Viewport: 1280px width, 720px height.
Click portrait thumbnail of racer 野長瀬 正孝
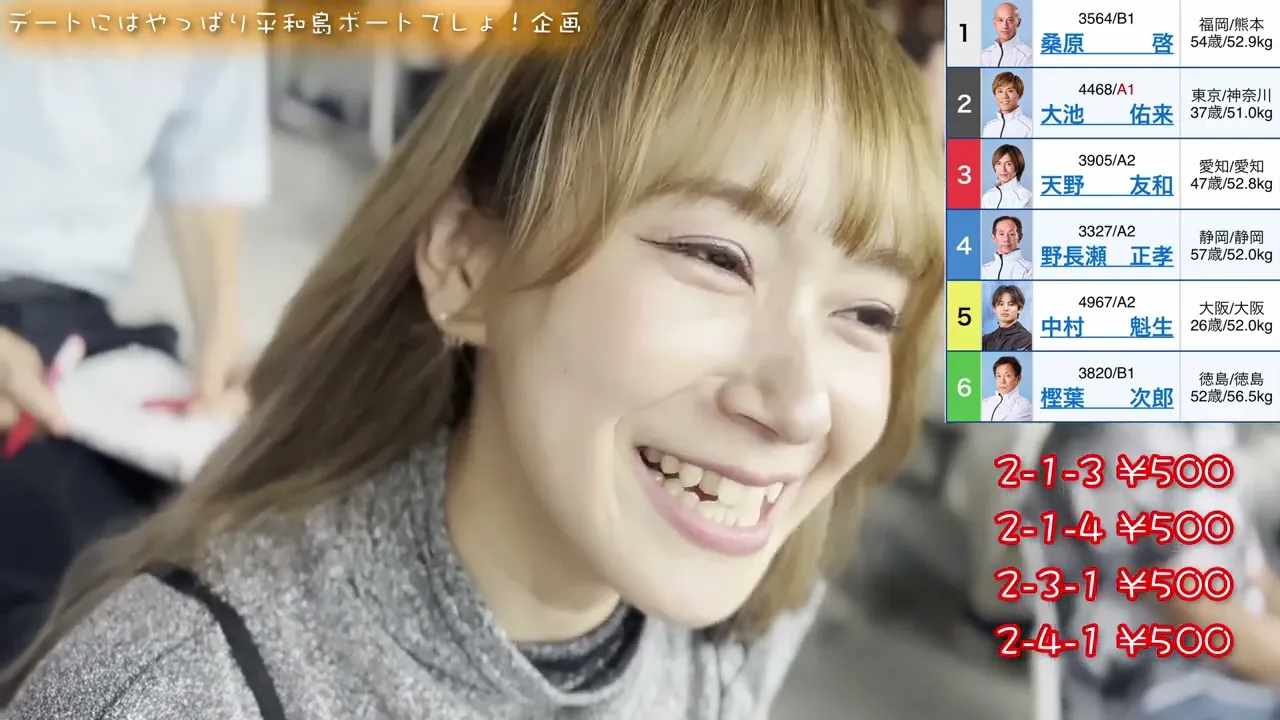pyautogui.click(x=1006, y=245)
